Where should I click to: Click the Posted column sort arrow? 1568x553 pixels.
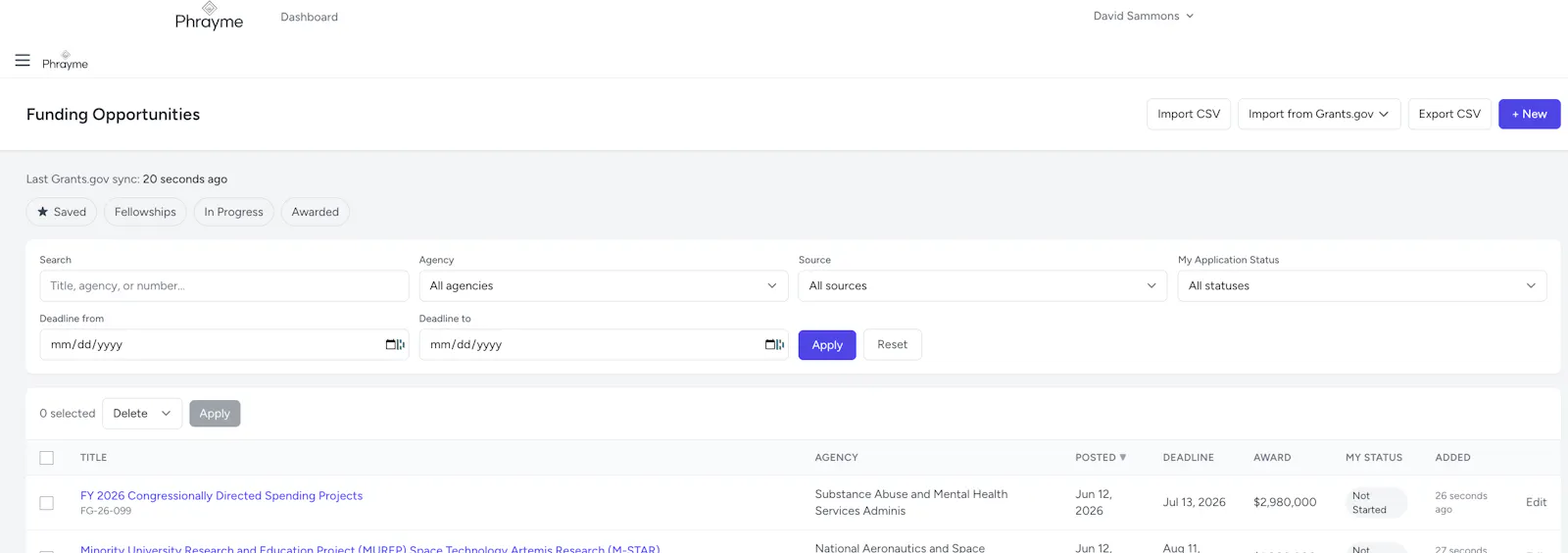click(x=1123, y=458)
